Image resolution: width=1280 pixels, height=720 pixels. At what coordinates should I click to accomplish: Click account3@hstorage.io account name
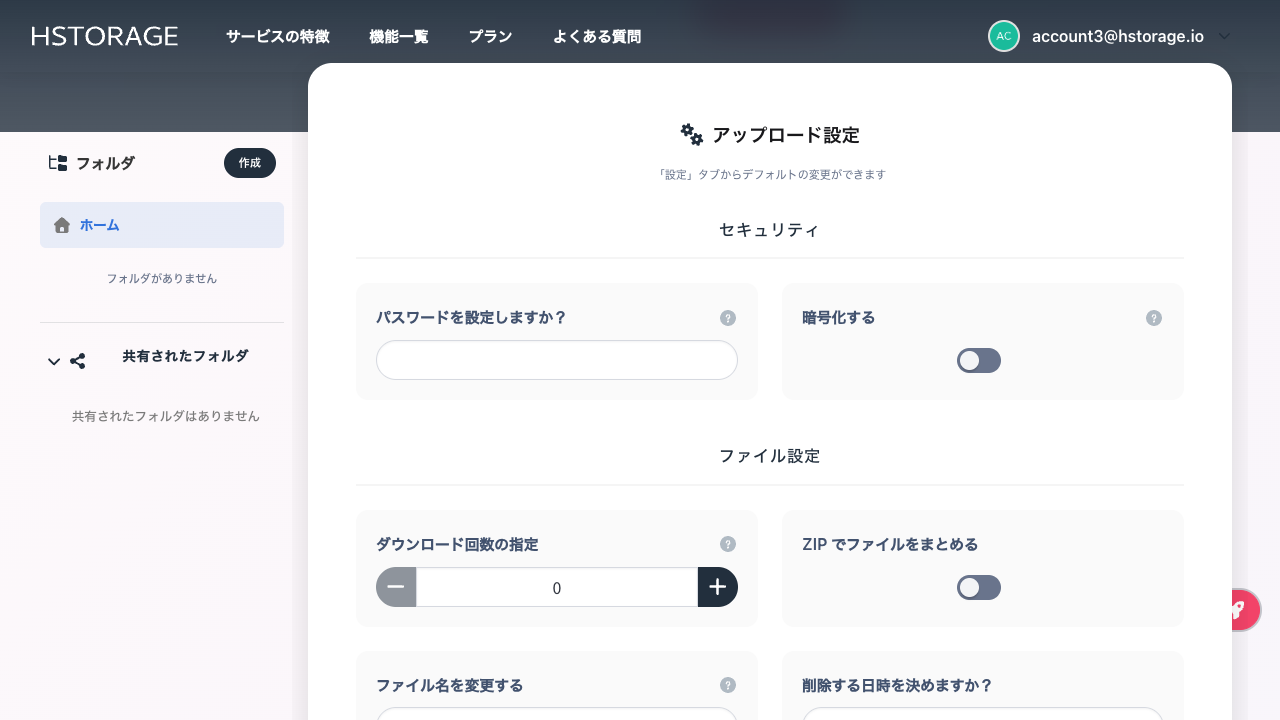click(x=1118, y=36)
